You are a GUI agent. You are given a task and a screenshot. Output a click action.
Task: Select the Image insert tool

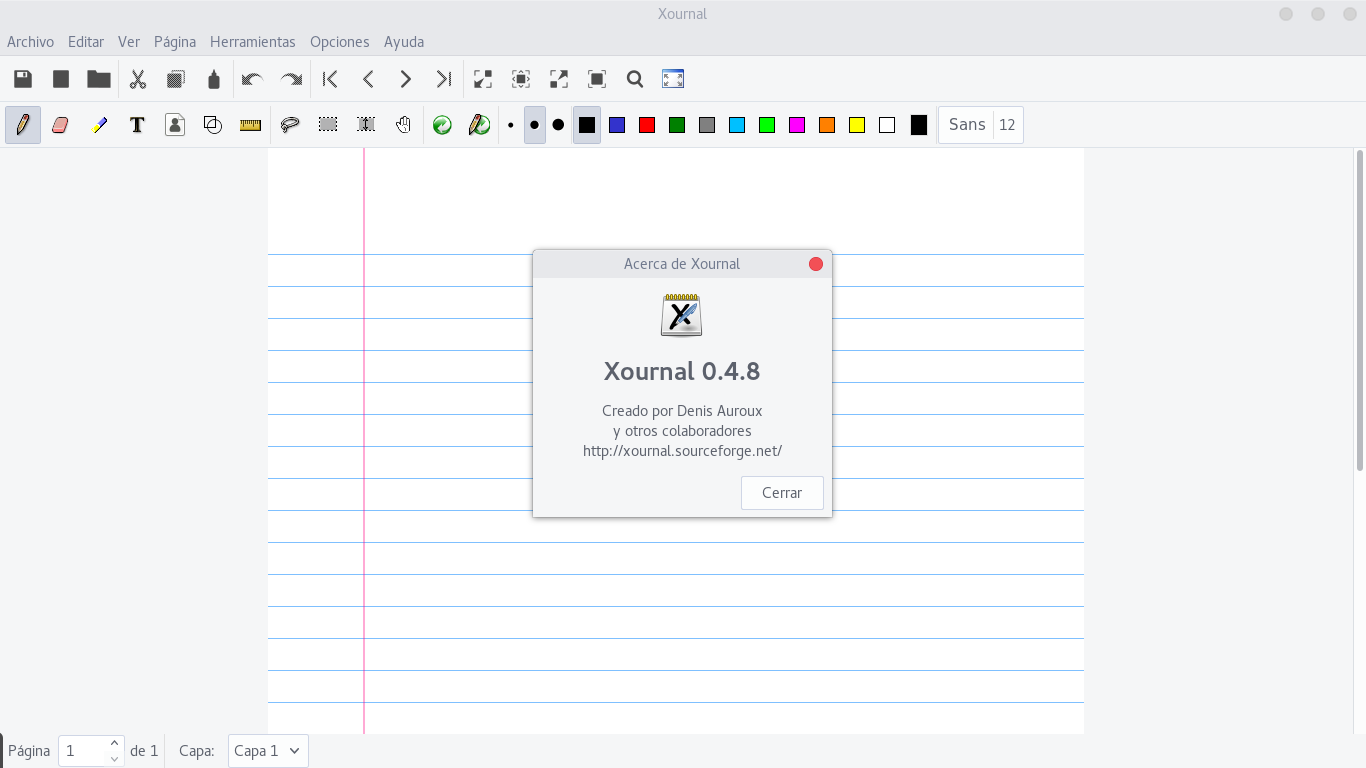175,125
